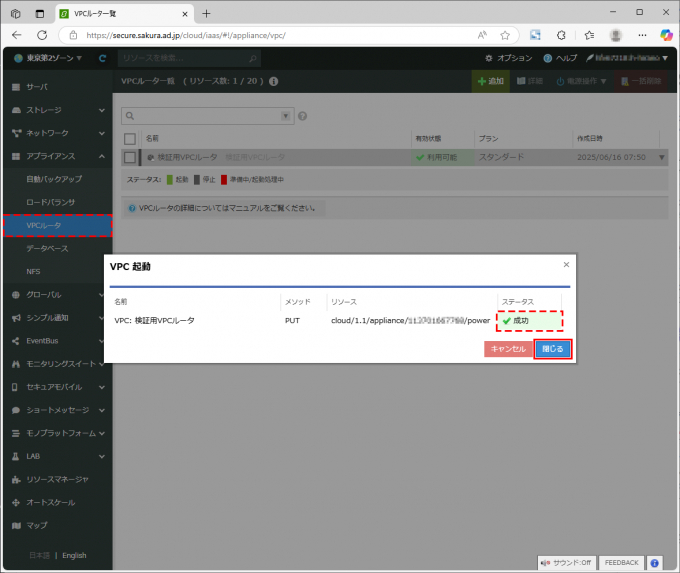Image resolution: width=680 pixels, height=573 pixels.
Task: Select ロードバランサ in the sidebar
Action: click(x=58, y=202)
